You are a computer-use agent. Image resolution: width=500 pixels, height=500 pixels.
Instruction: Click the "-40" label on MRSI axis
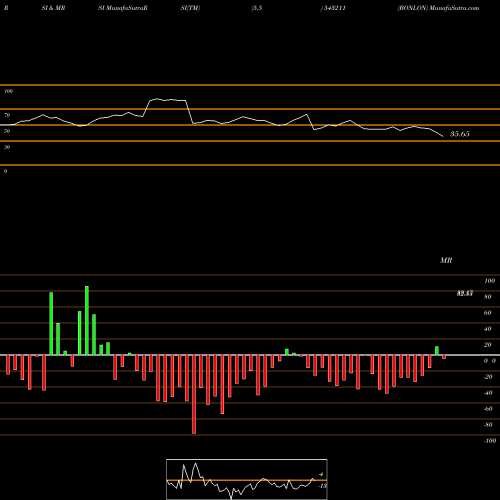(488, 393)
